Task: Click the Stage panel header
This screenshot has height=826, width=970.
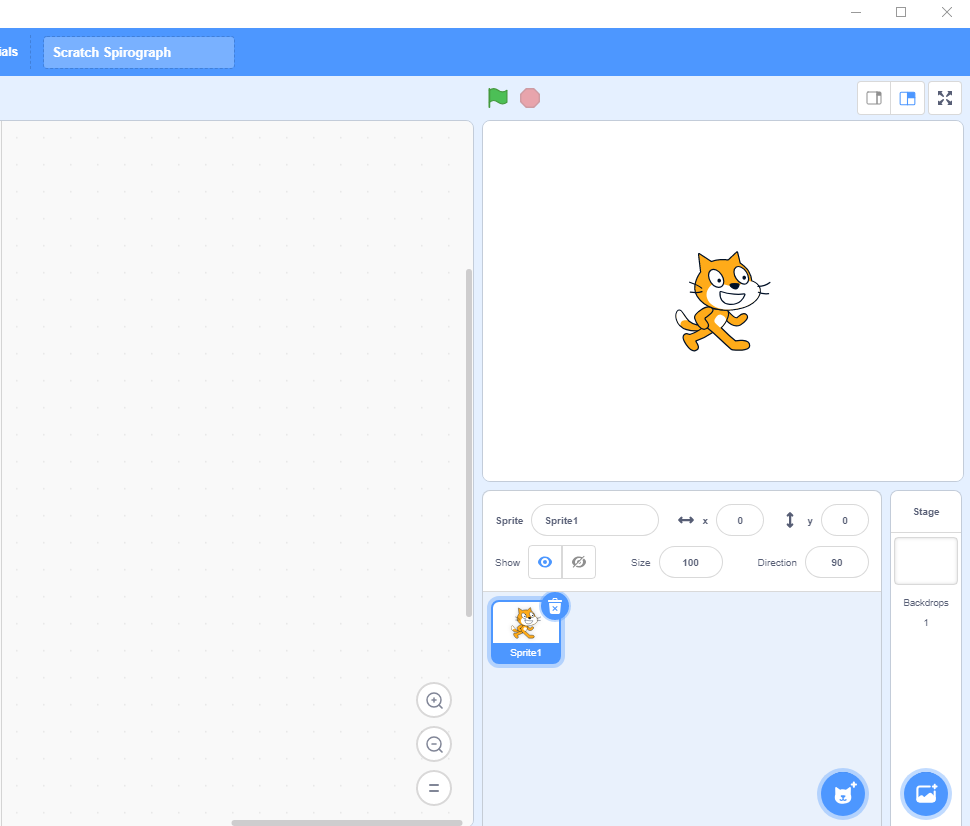Action: (x=925, y=512)
